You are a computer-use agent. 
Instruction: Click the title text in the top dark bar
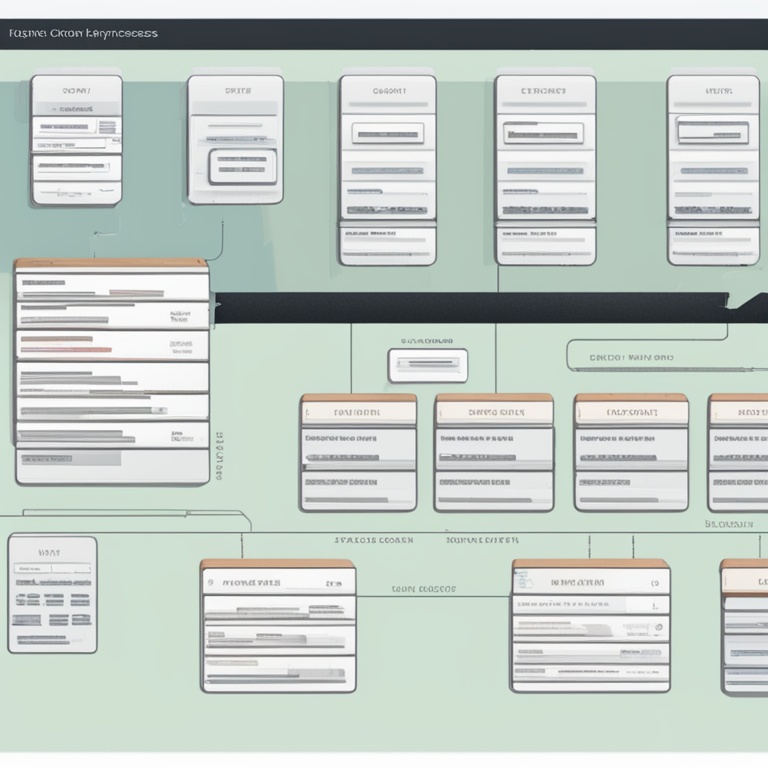click(82, 33)
